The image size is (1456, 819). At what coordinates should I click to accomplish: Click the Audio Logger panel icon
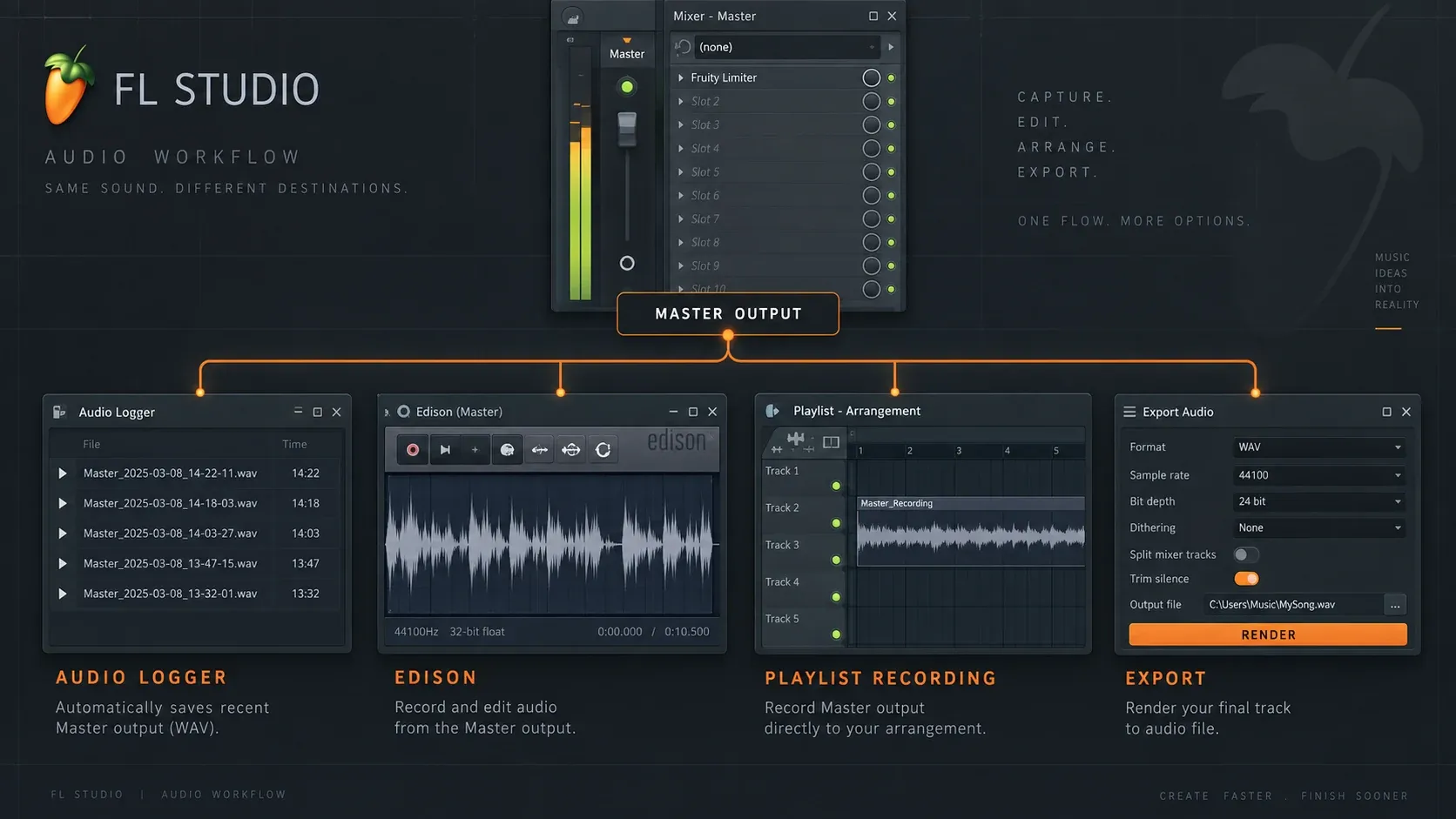coord(59,412)
